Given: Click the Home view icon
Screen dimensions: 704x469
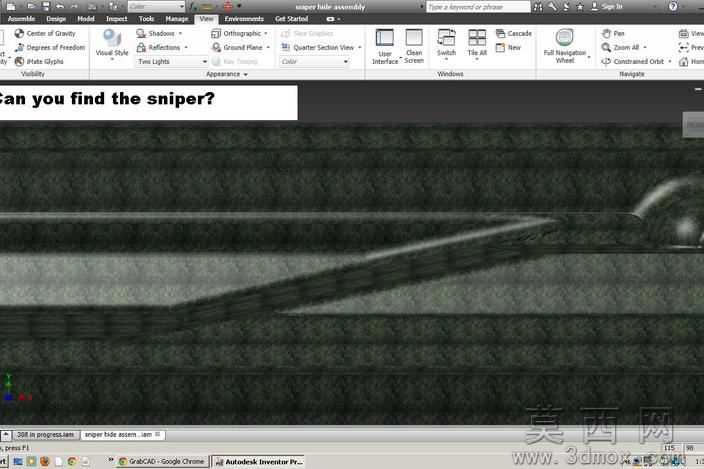Looking at the screenshot, I should point(684,61).
